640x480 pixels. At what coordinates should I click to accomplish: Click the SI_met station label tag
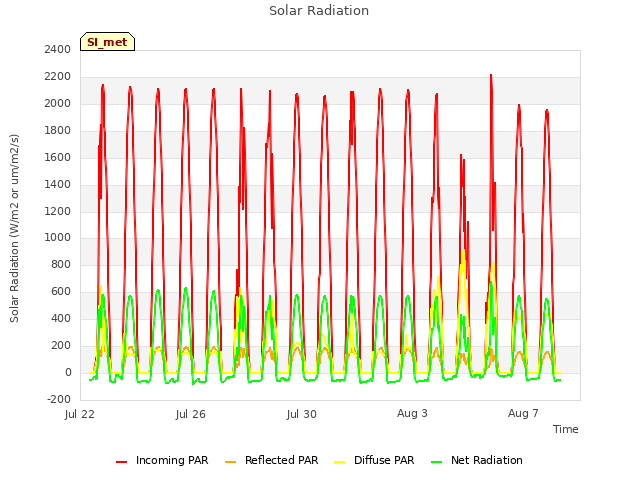tap(107, 42)
